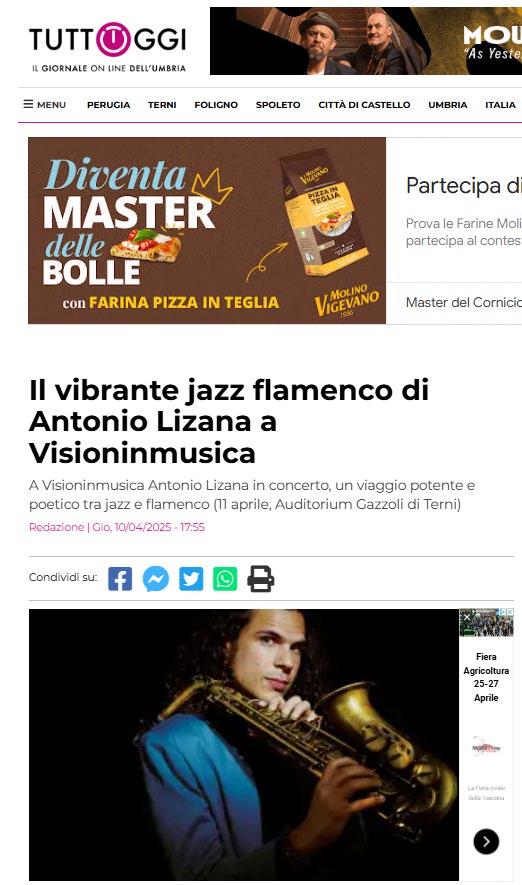Open the Perugia section
522x885 pixels.
[x=108, y=104]
